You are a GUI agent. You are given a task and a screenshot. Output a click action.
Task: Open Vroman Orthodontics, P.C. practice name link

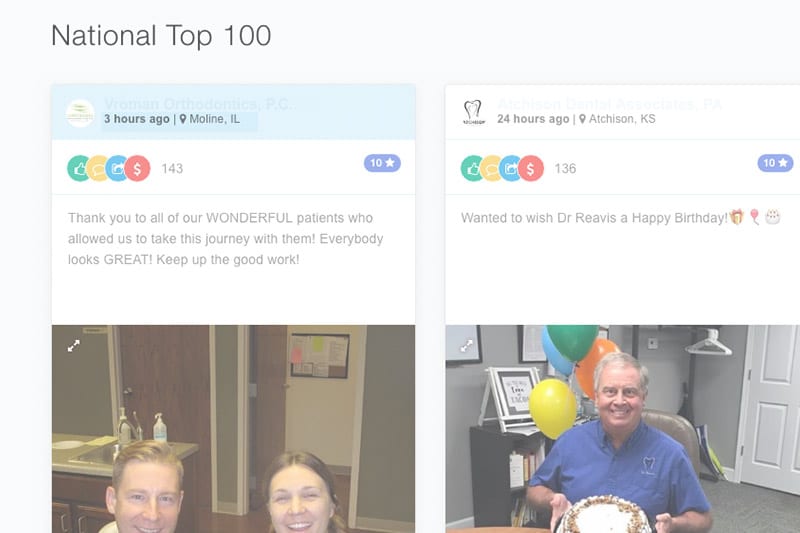click(x=197, y=104)
